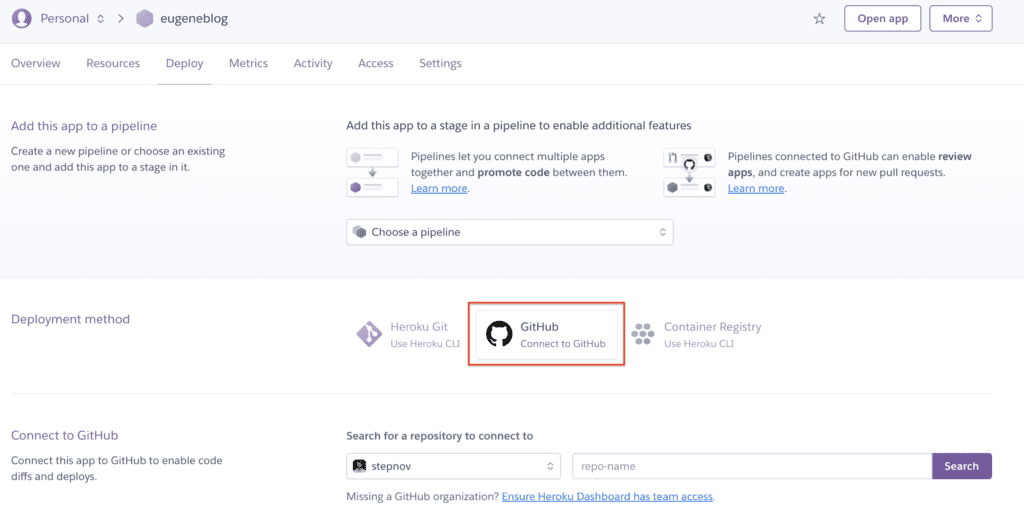The image size is (1024, 523).
Task: Click the Connect to GitHub section heading
Action: pos(64,435)
